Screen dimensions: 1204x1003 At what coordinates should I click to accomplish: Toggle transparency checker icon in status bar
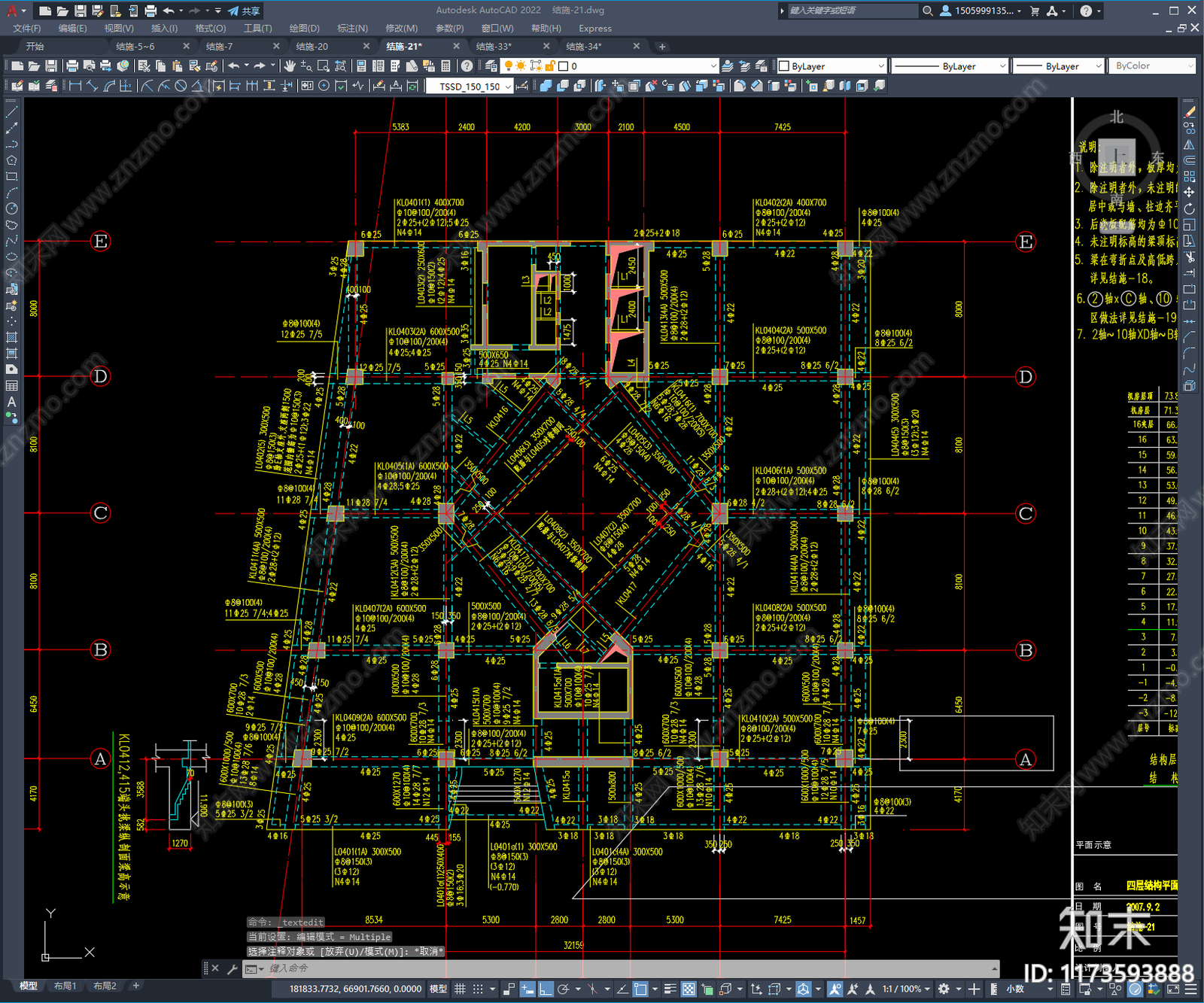(x=689, y=989)
